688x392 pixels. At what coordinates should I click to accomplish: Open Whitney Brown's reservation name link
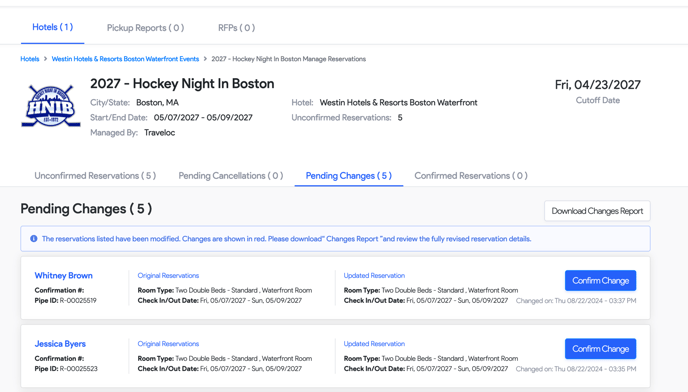pos(64,276)
